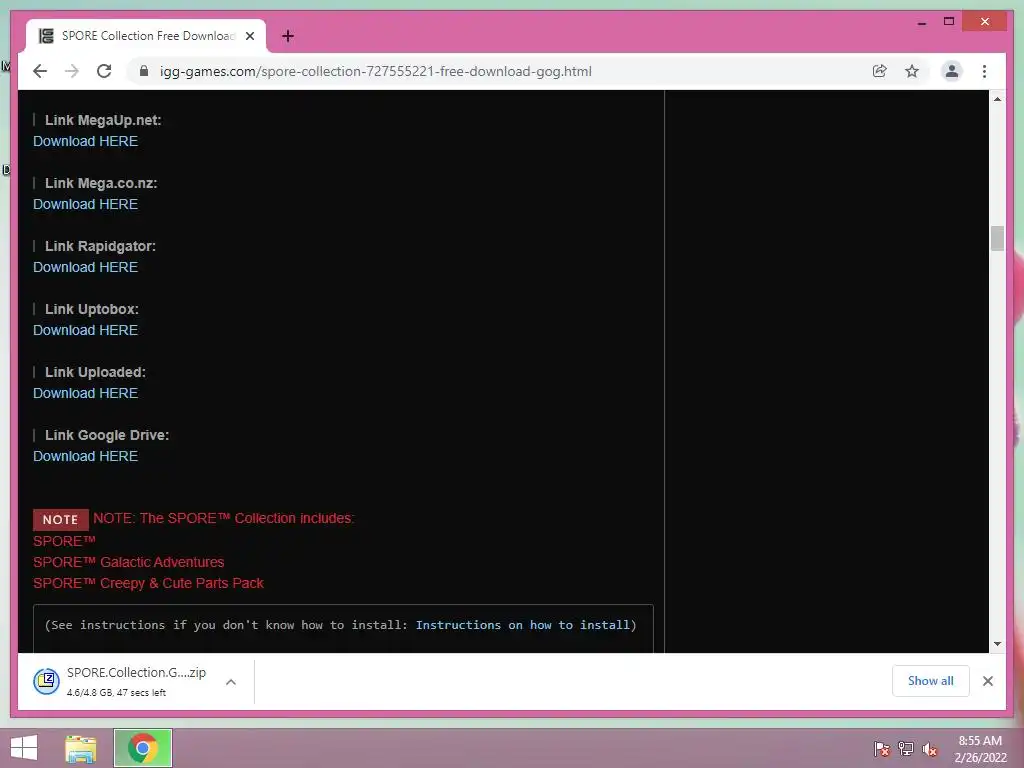Image resolution: width=1024 pixels, height=768 pixels.
Task: Reload the current page
Action: click(104, 71)
